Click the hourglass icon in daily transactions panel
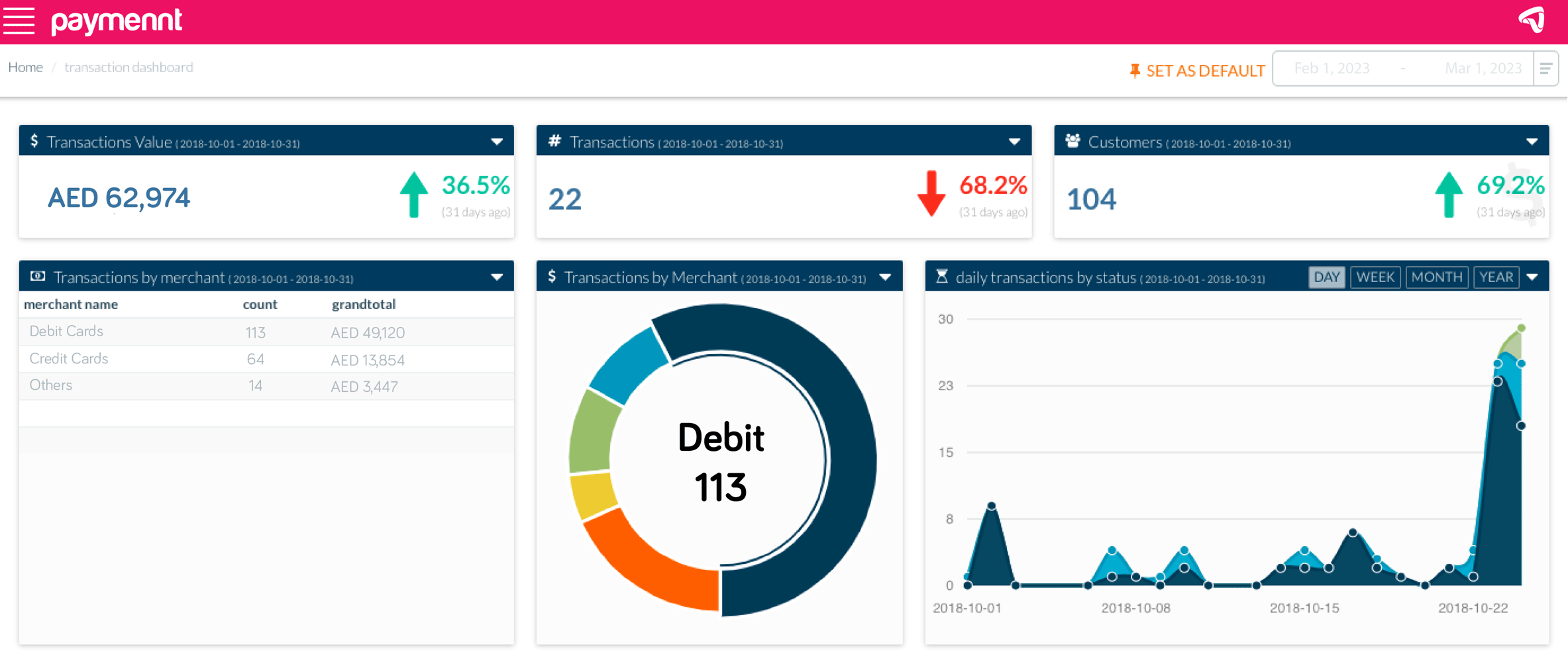 click(941, 277)
